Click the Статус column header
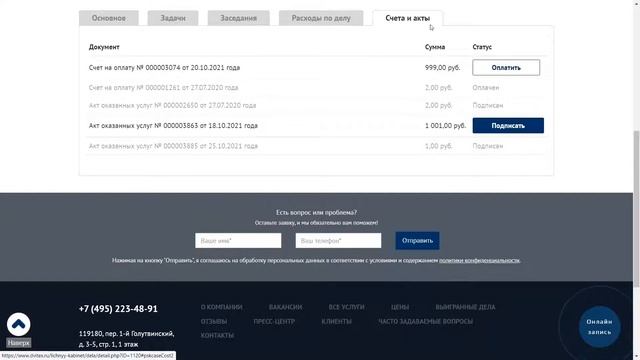640x360 pixels. 482,47
